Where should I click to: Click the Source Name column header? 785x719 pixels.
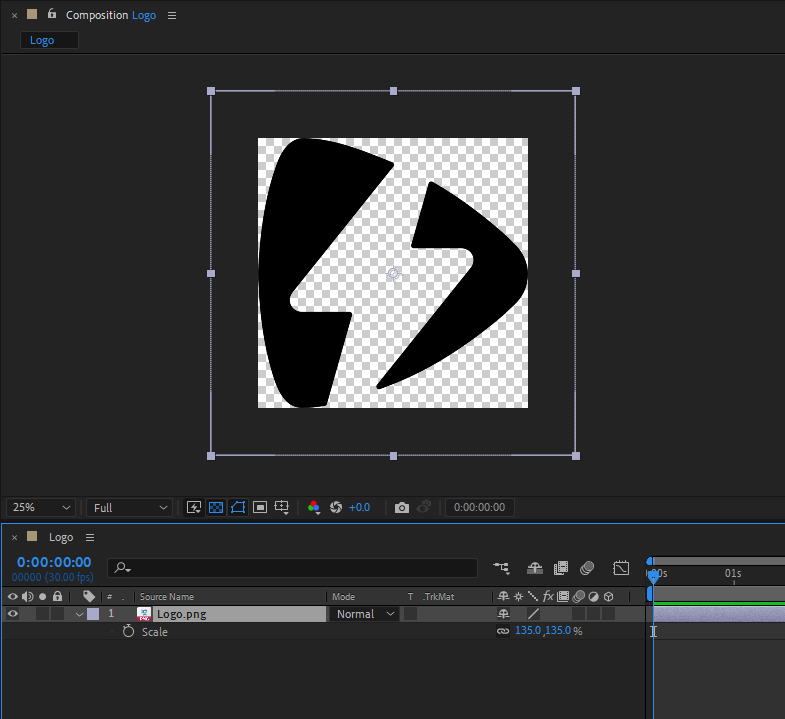tap(167, 597)
